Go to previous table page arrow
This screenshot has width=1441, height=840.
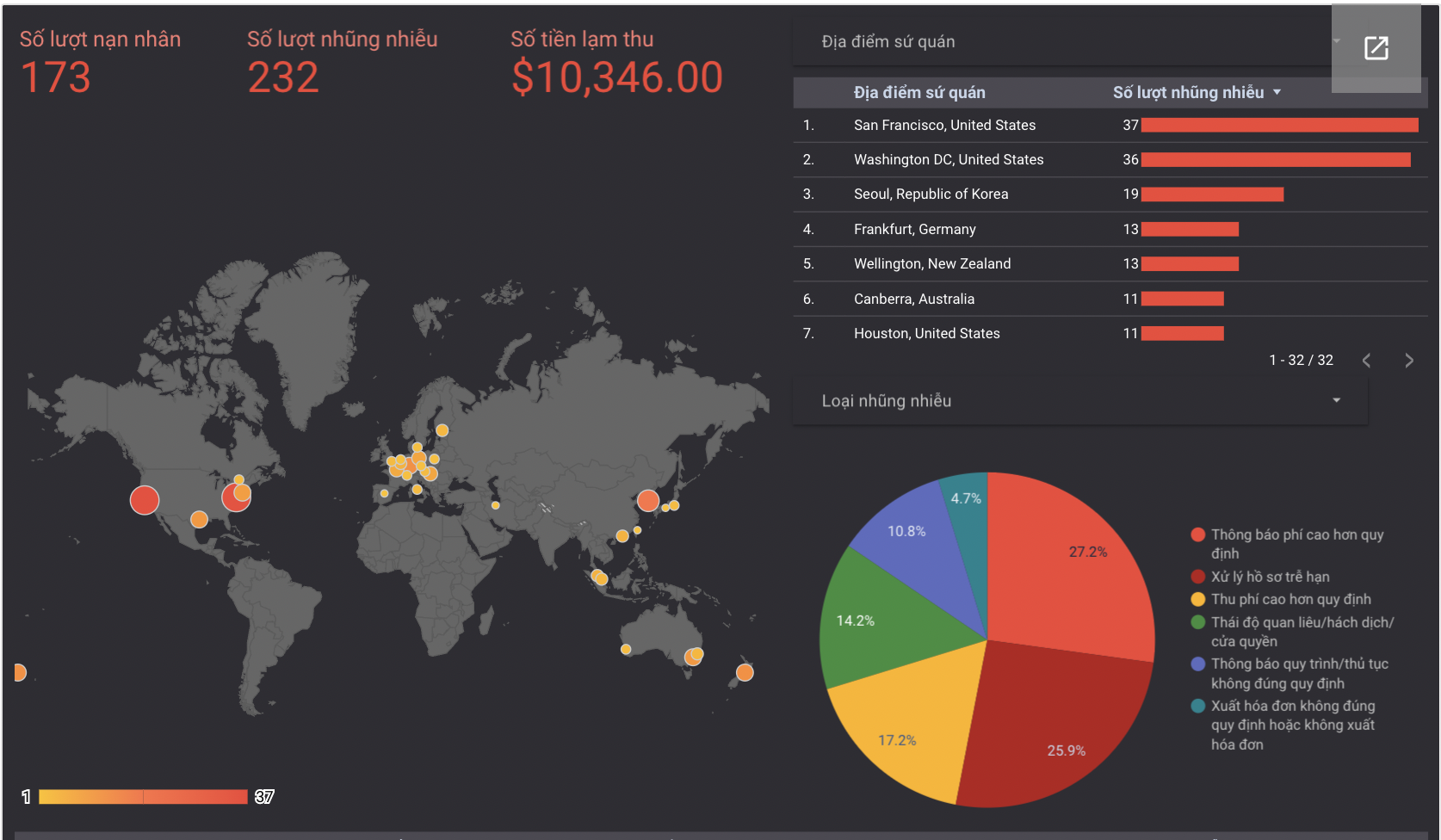1366,361
